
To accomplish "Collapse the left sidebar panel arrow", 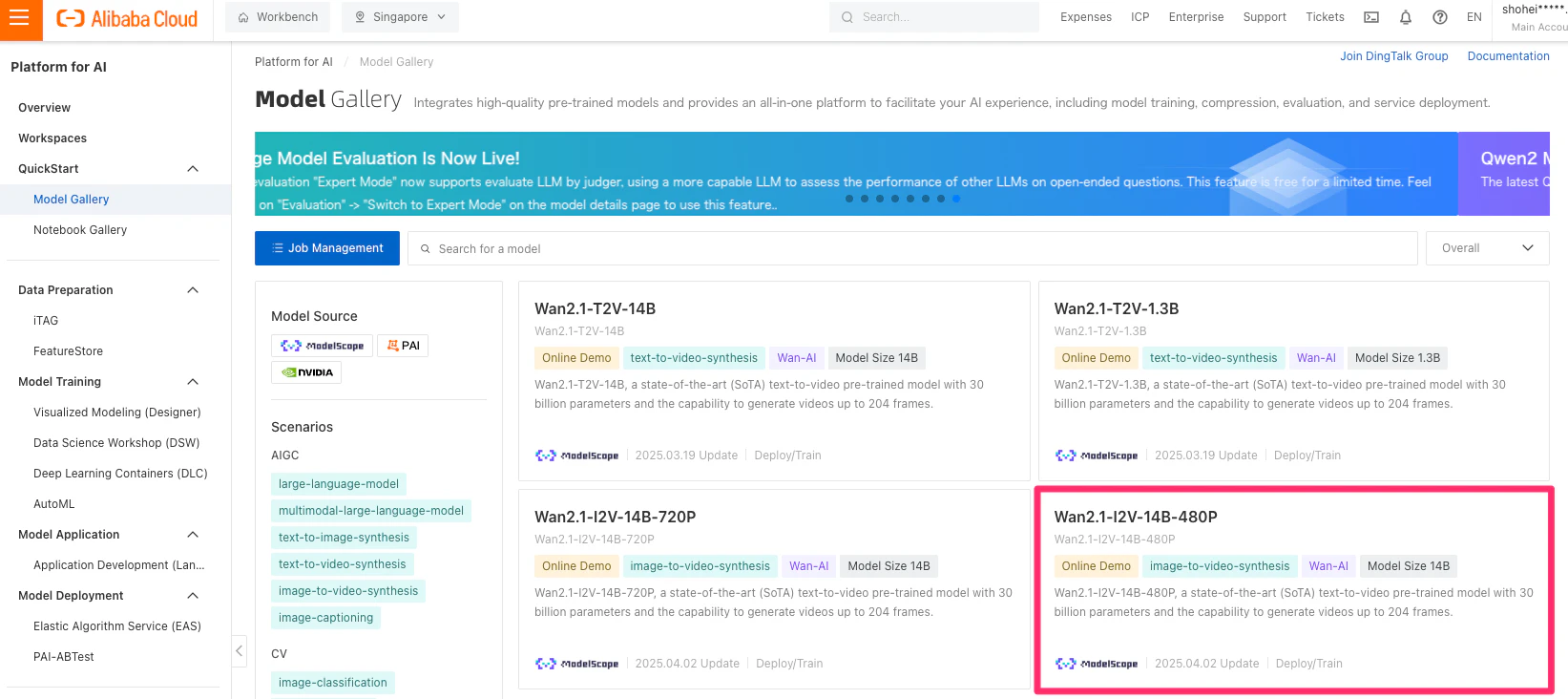I will tap(240, 651).
